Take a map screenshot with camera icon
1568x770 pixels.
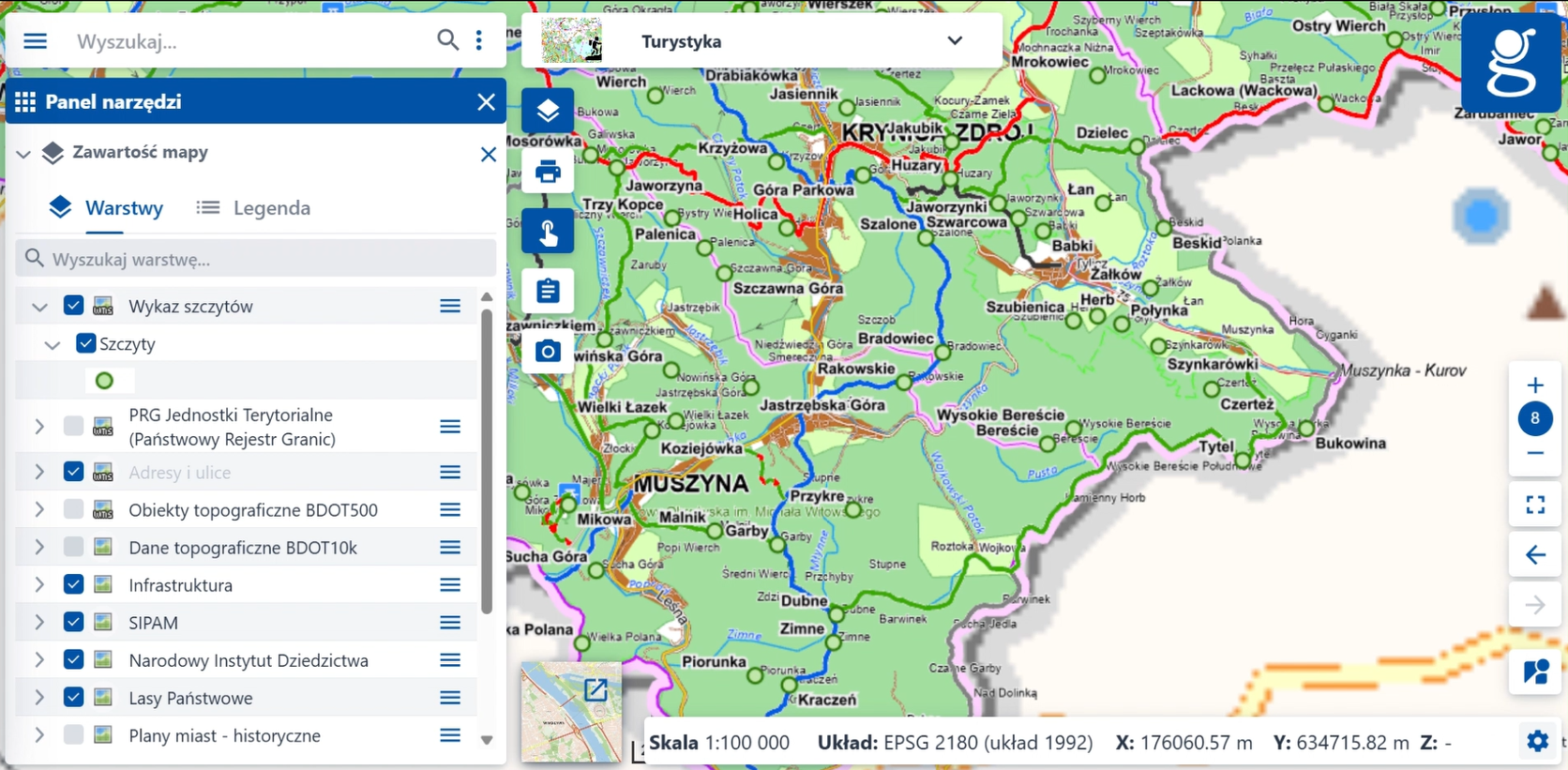pyautogui.click(x=548, y=351)
